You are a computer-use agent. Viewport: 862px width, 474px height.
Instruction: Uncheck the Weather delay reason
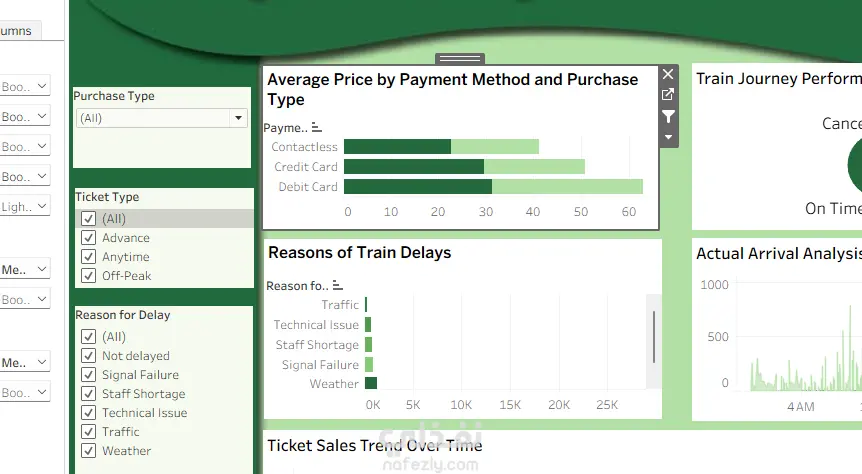point(89,451)
